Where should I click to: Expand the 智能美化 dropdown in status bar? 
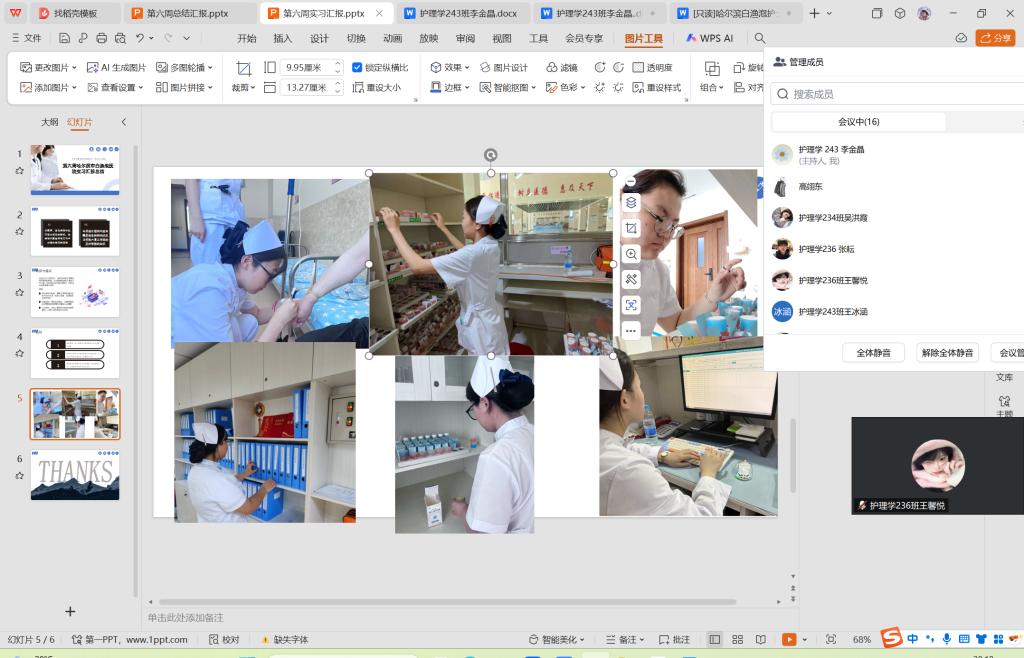tap(557, 639)
